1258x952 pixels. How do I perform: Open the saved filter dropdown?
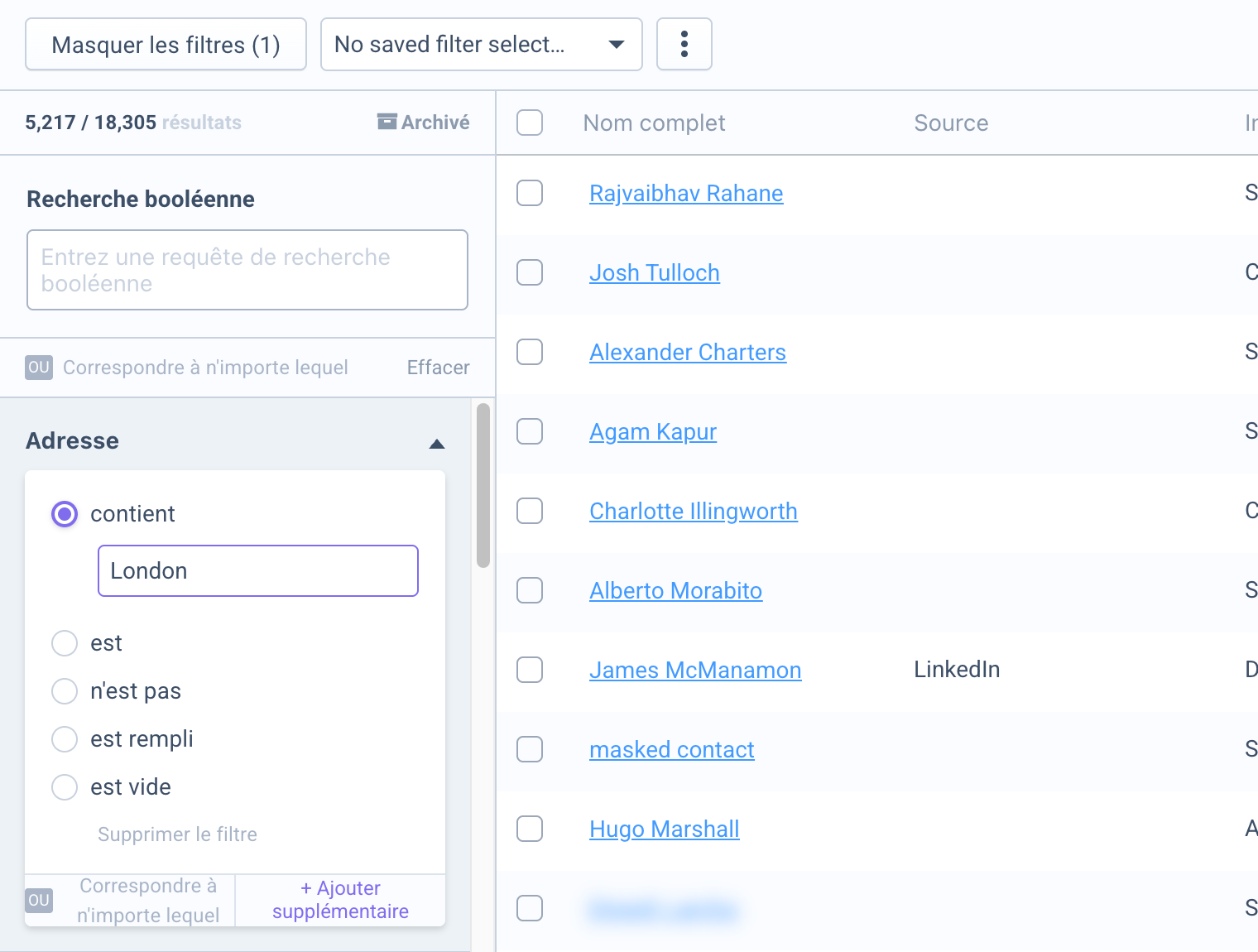[481, 44]
